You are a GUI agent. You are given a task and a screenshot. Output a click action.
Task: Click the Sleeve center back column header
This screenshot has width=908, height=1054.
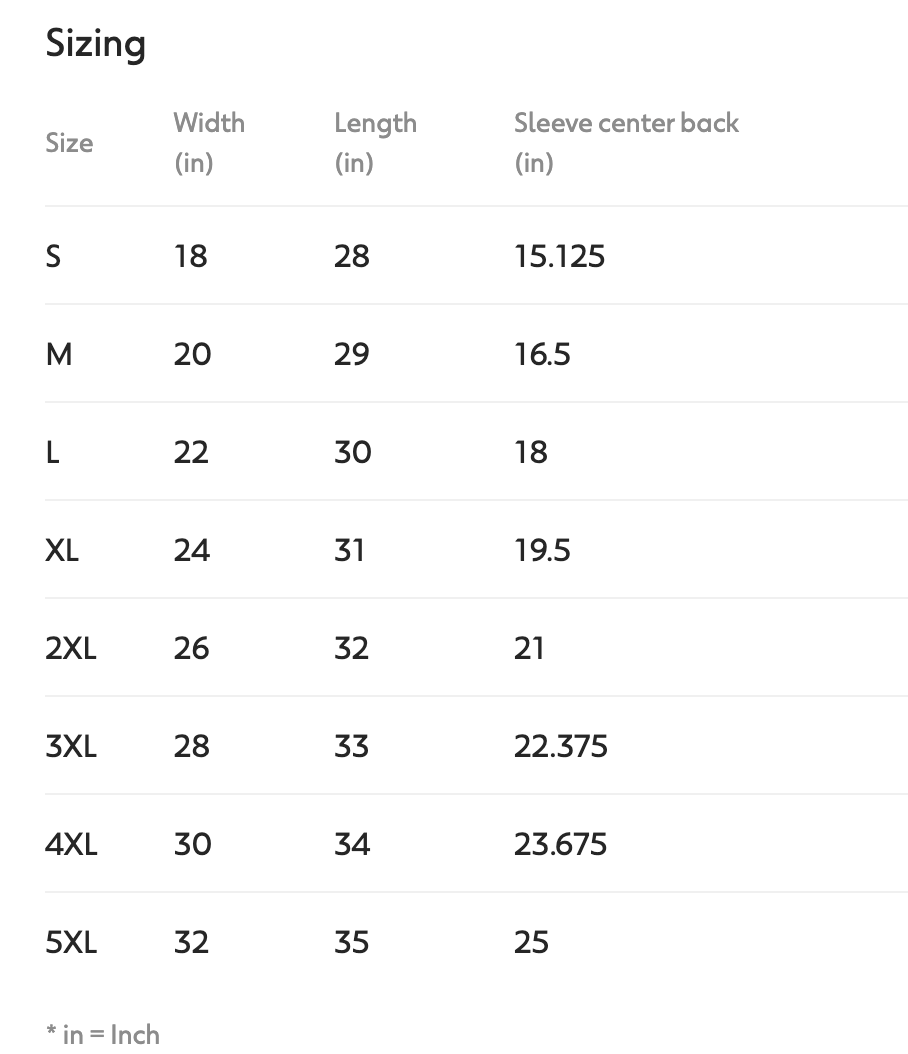626,143
